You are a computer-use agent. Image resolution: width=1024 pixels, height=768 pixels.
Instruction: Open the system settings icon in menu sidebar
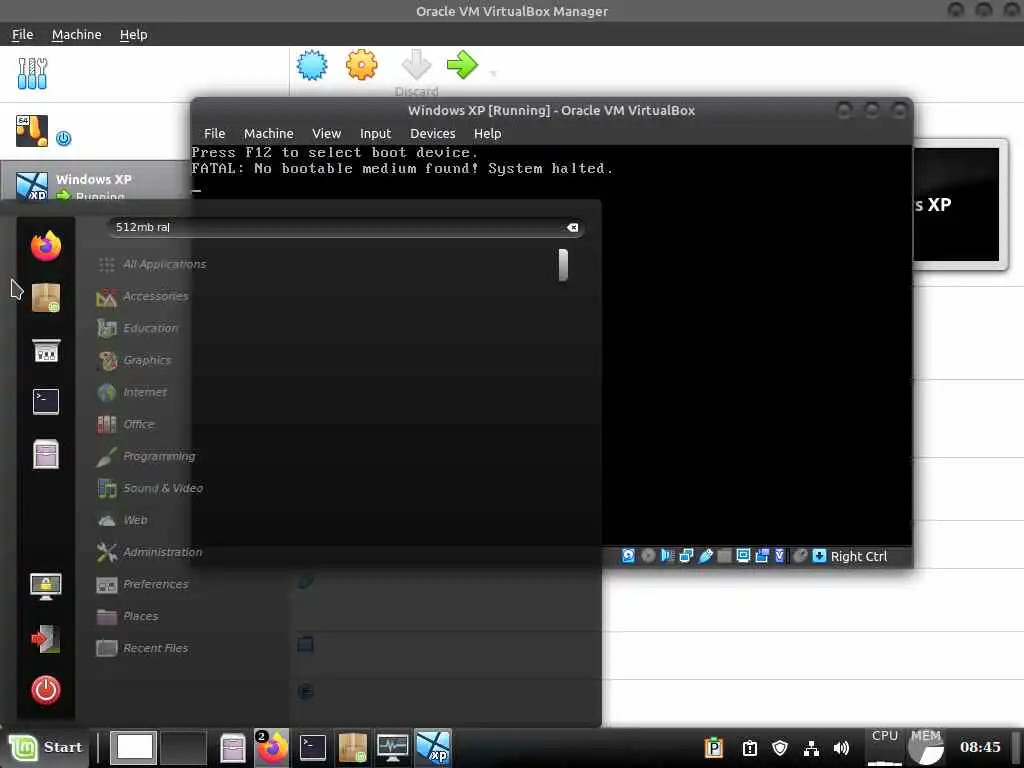click(46, 351)
